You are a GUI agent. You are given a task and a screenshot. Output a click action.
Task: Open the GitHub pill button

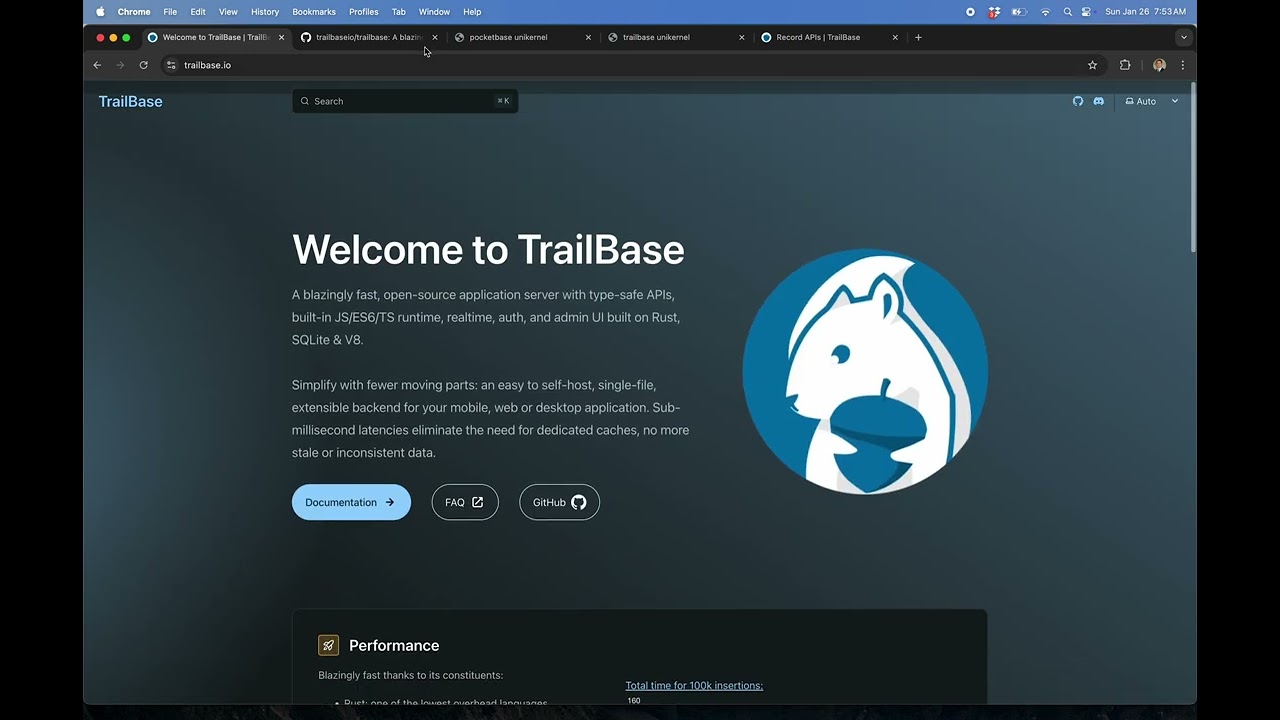click(559, 502)
